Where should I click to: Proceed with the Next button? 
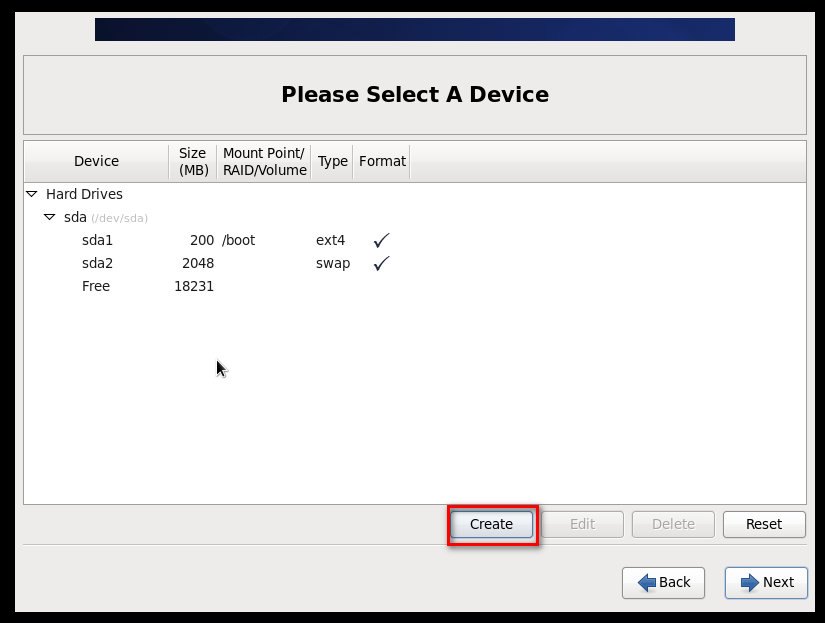[x=766, y=582]
